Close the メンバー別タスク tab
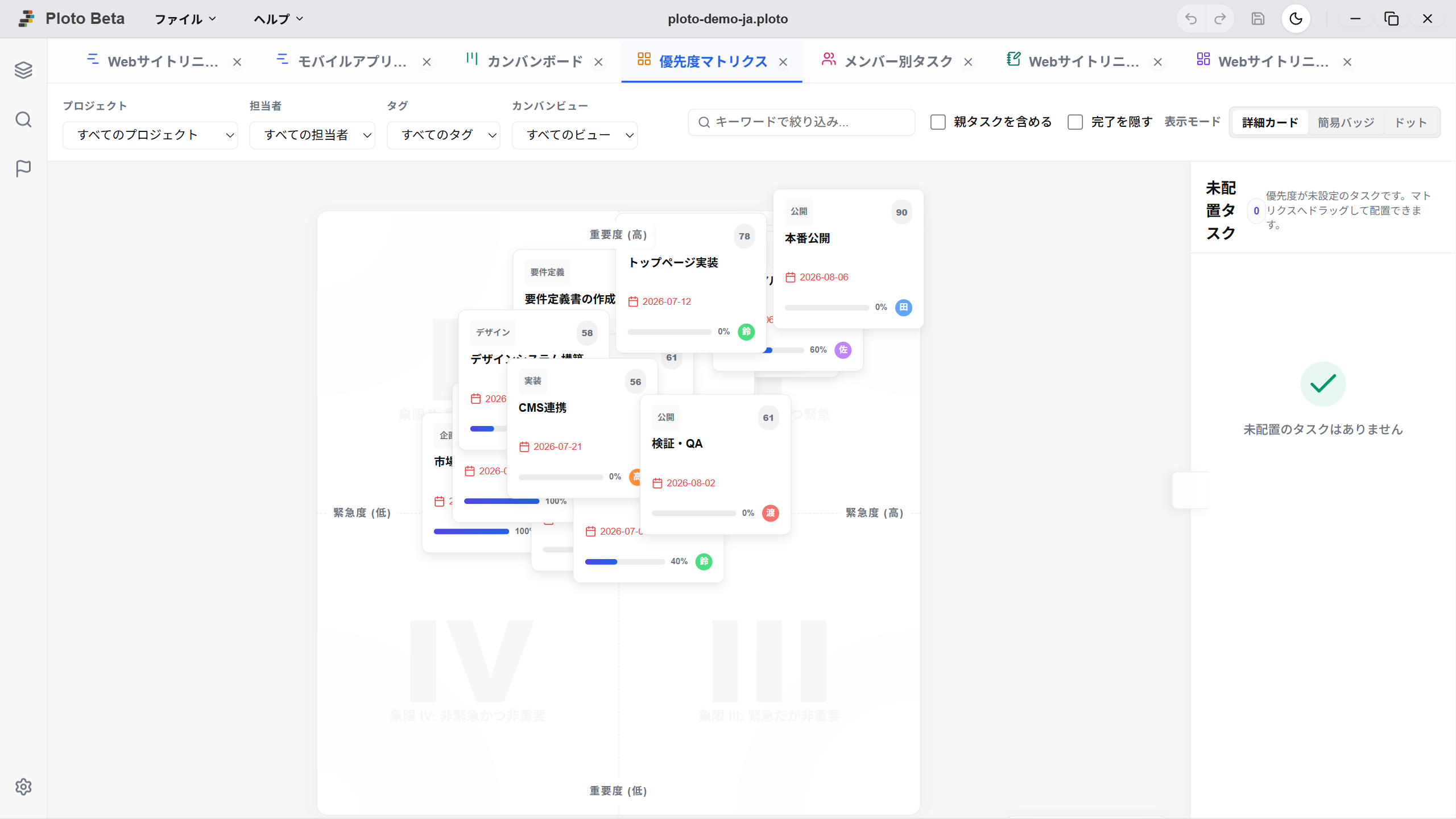The width and height of the screenshot is (1456, 819). point(968,62)
